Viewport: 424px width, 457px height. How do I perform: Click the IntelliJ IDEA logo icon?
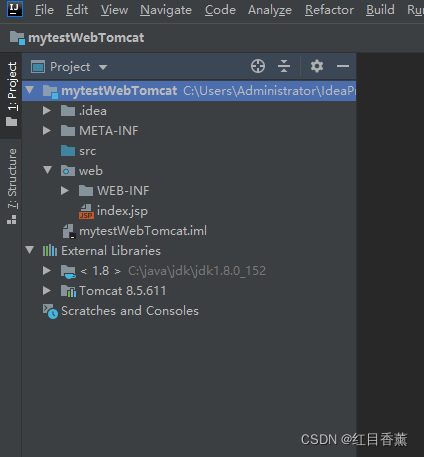[x=15, y=9]
